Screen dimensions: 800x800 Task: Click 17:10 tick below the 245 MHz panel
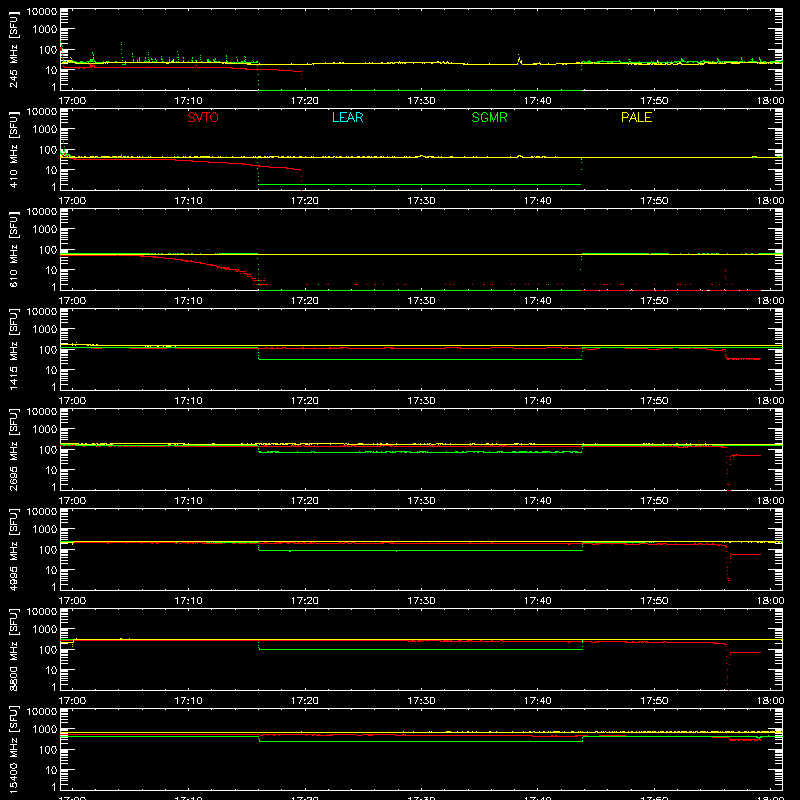click(188, 101)
